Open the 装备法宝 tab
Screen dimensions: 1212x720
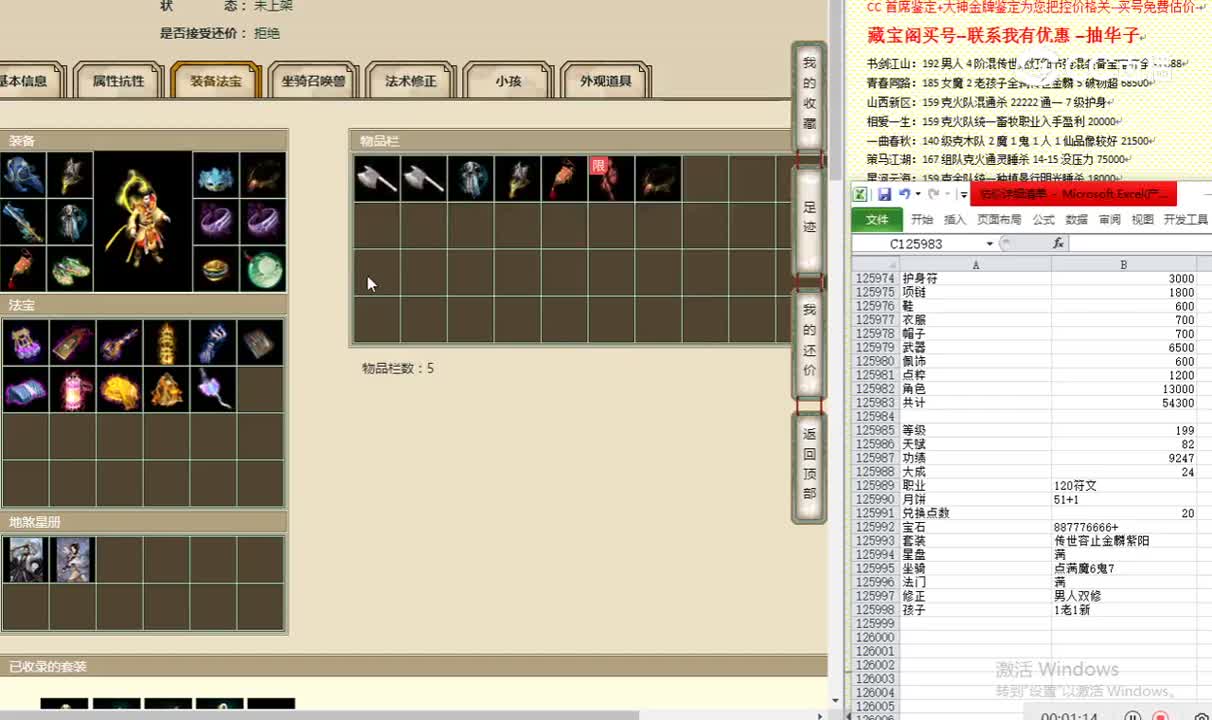click(216, 81)
